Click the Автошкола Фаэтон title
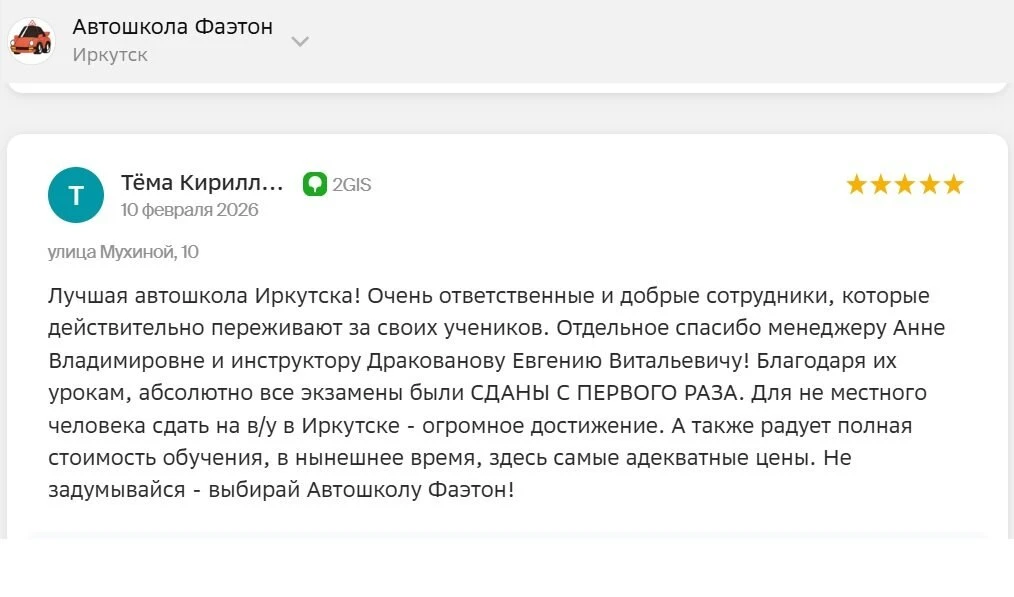 pyautogui.click(x=173, y=27)
